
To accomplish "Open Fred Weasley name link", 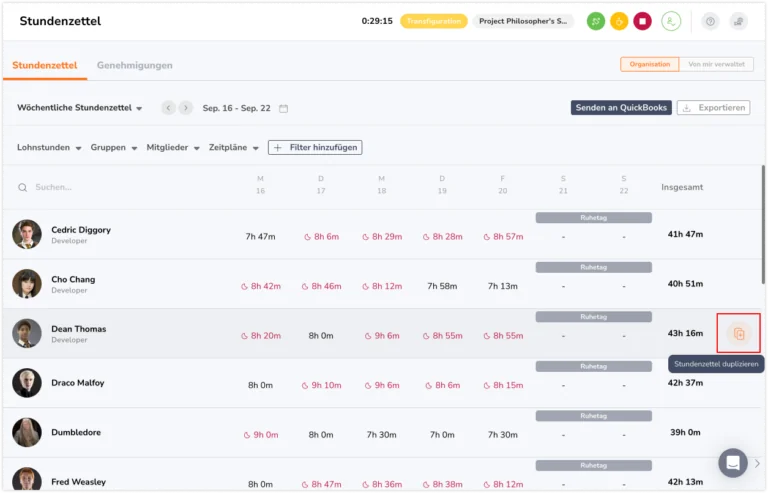I will tap(78, 482).
